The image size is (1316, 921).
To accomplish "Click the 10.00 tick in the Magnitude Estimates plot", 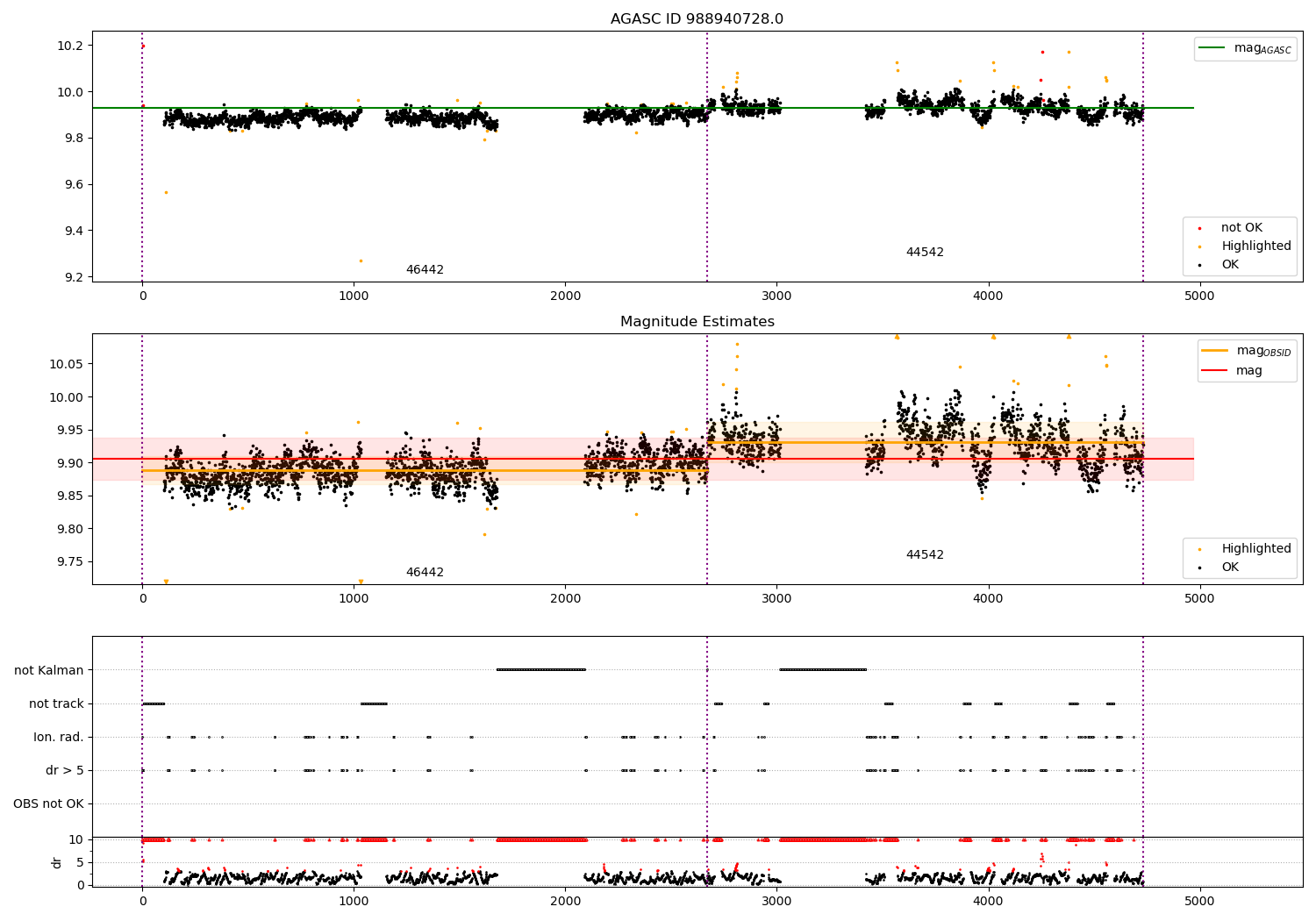I will [68, 397].
